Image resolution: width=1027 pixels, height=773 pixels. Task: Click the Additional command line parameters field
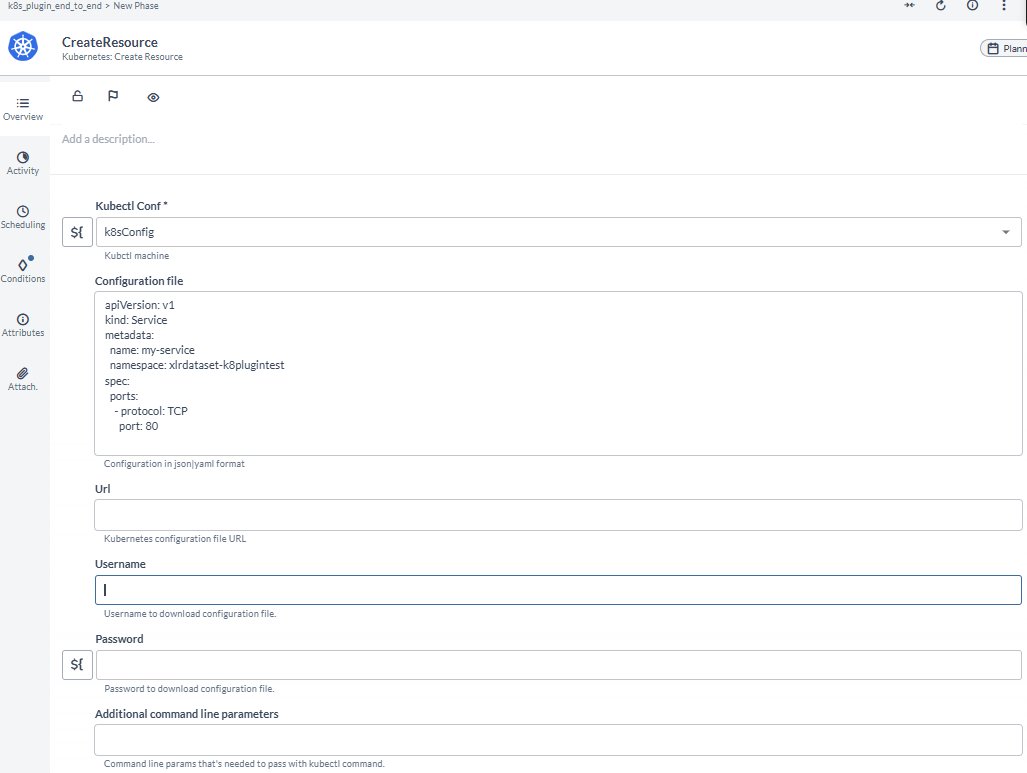click(x=559, y=740)
